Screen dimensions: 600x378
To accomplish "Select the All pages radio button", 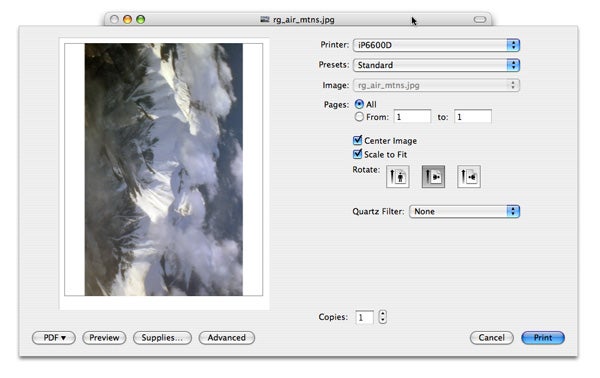I will (x=359, y=104).
